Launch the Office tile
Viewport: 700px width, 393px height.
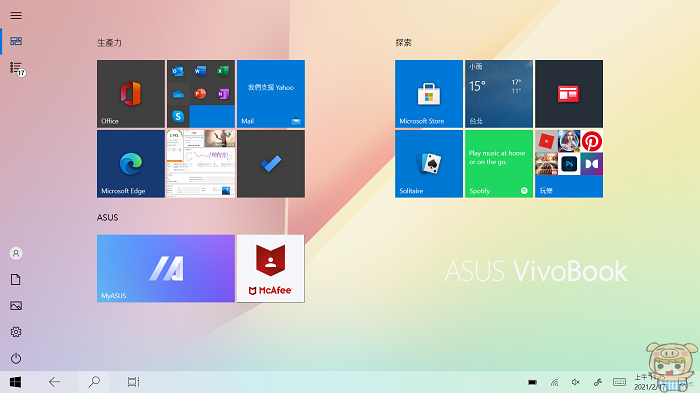tap(131, 94)
